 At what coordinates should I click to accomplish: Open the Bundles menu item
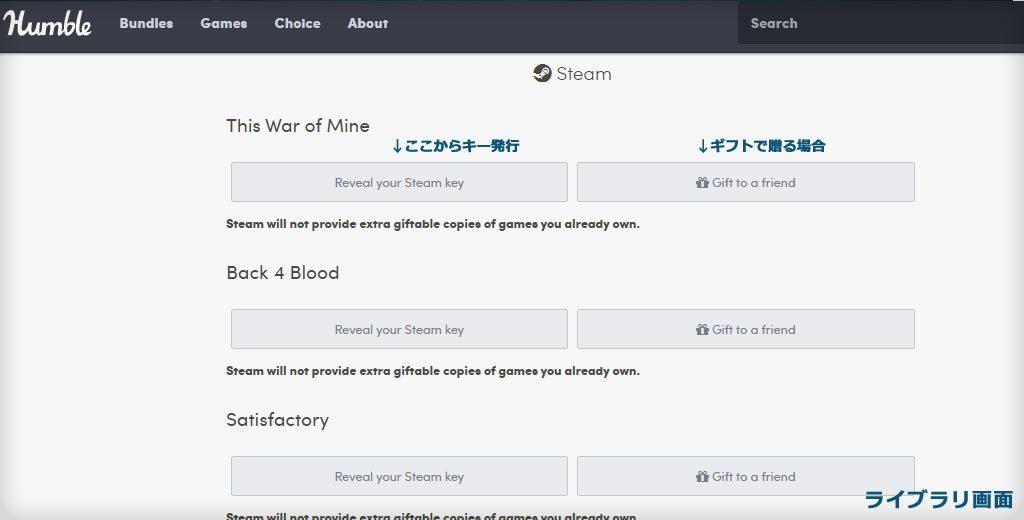pyautogui.click(x=146, y=24)
